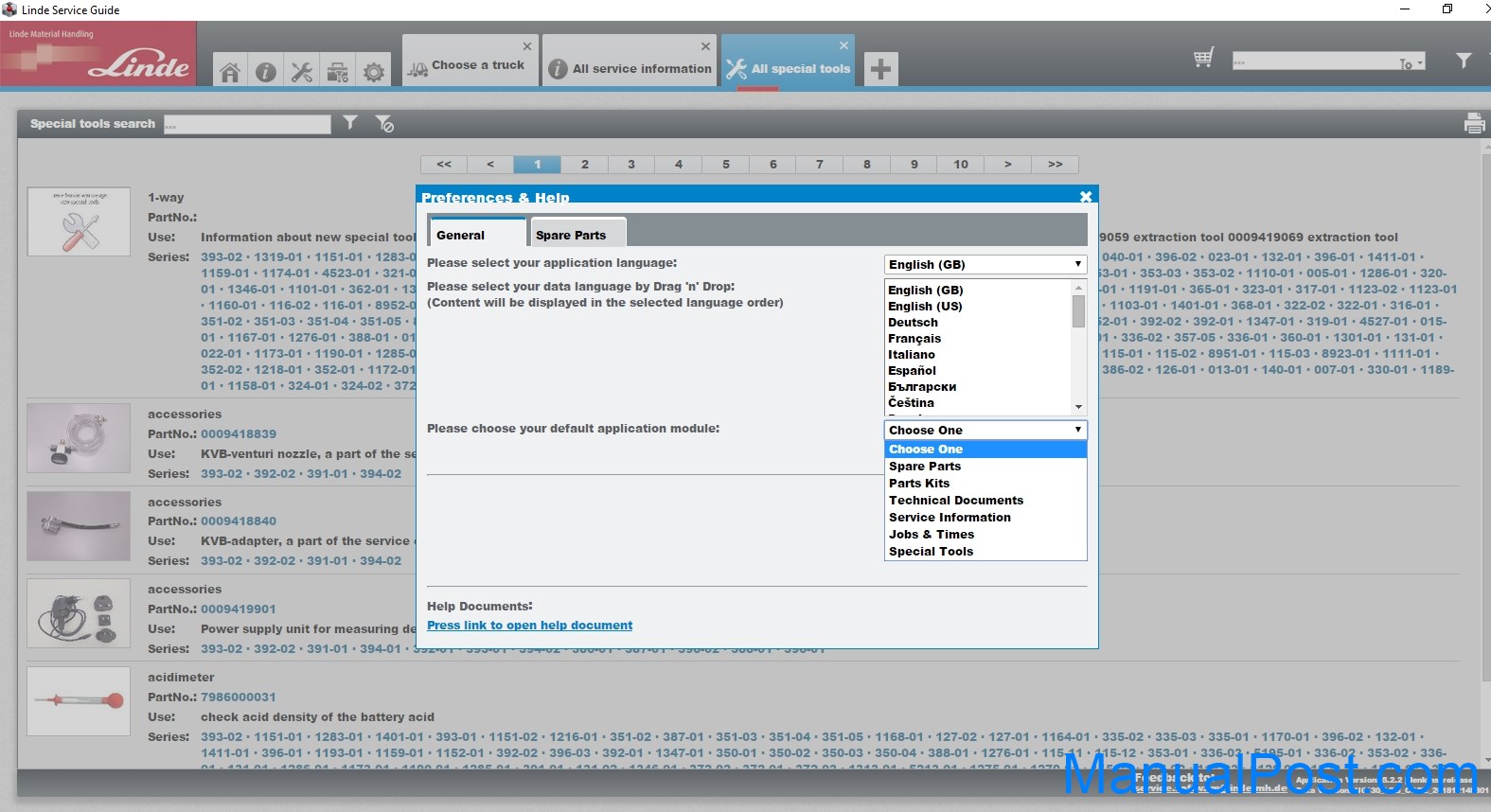Click the Linde logo
This screenshot has width=1491, height=812.
(98, 54)
